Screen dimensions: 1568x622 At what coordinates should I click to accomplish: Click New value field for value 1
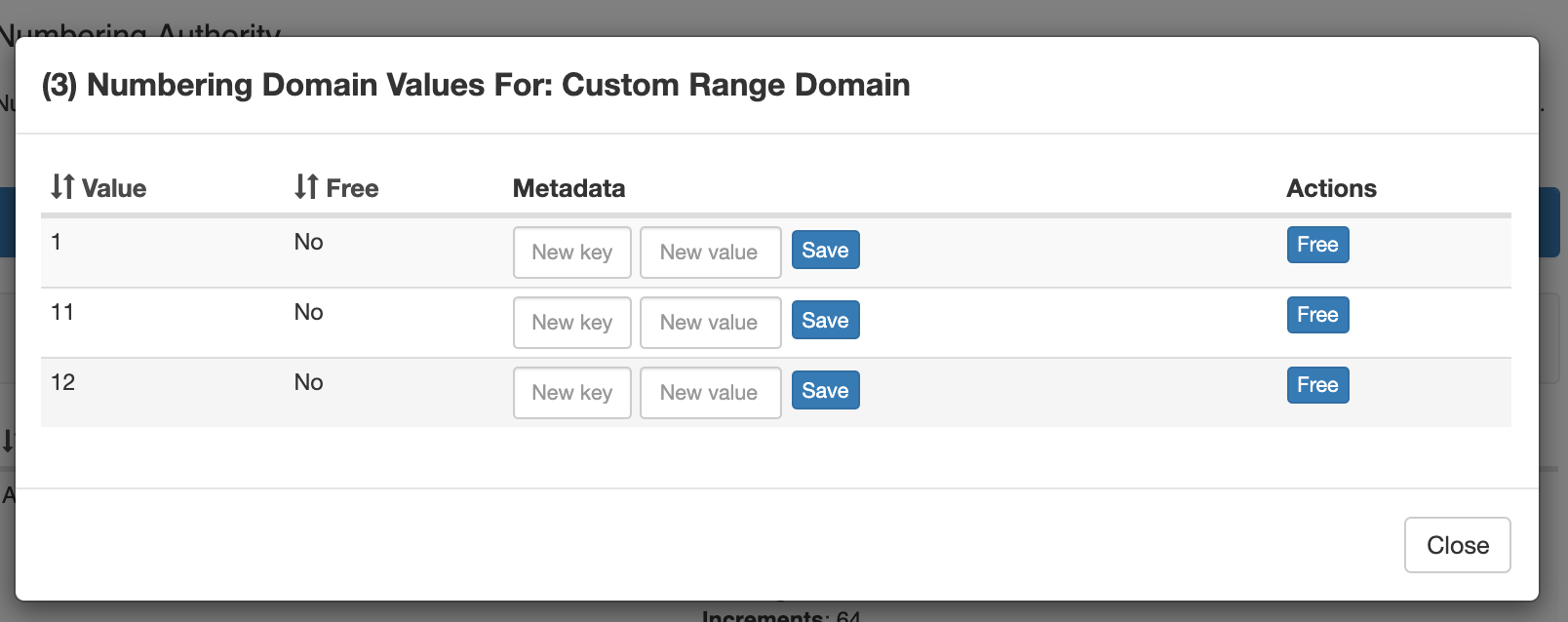tap(710, 253)
